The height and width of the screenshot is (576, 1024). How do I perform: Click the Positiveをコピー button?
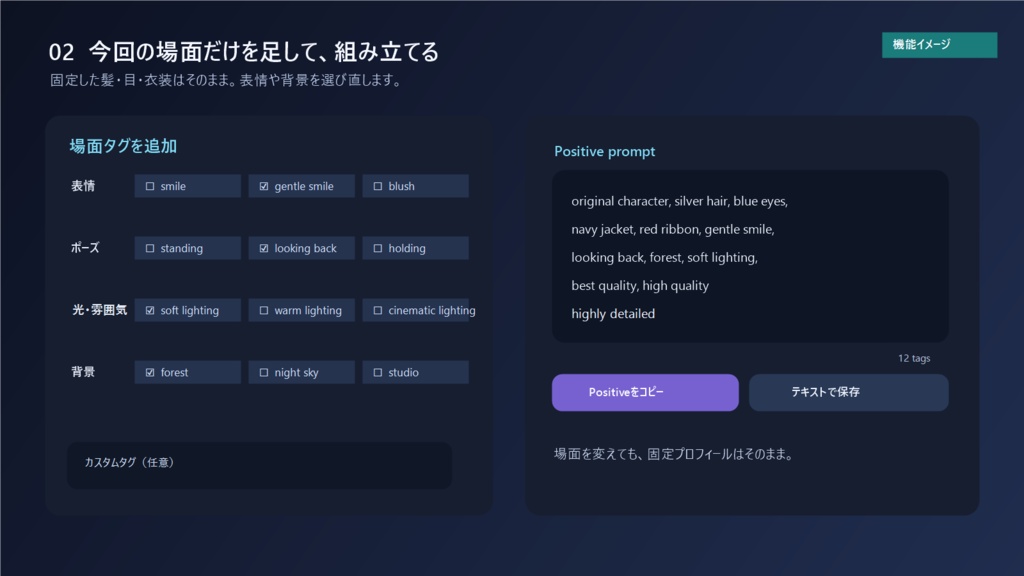[x=645, y=392]
